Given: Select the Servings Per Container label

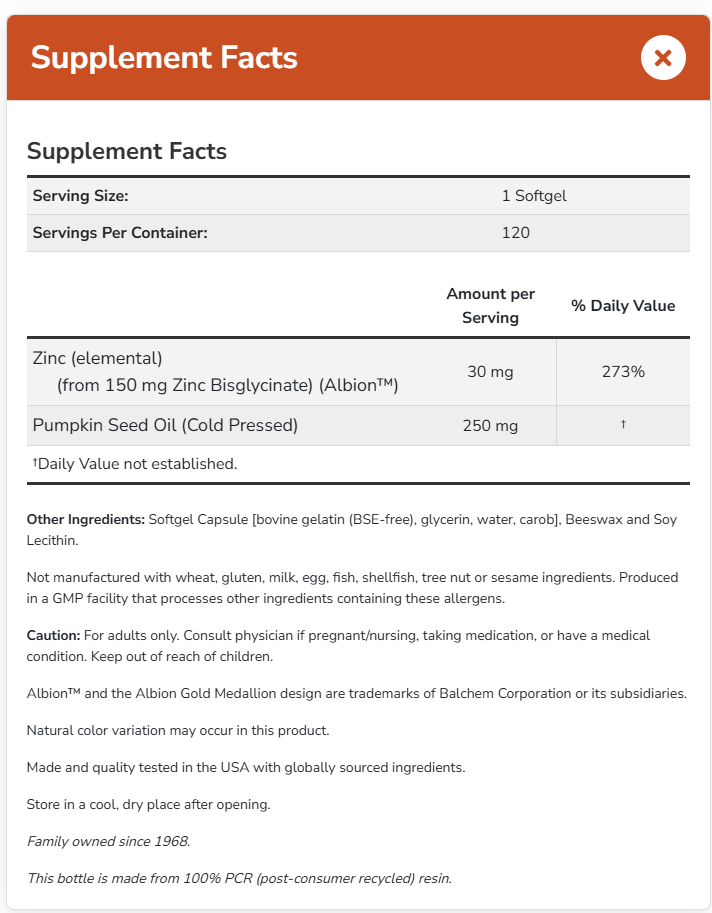Looking at the screenshot, I should point(120,233).
